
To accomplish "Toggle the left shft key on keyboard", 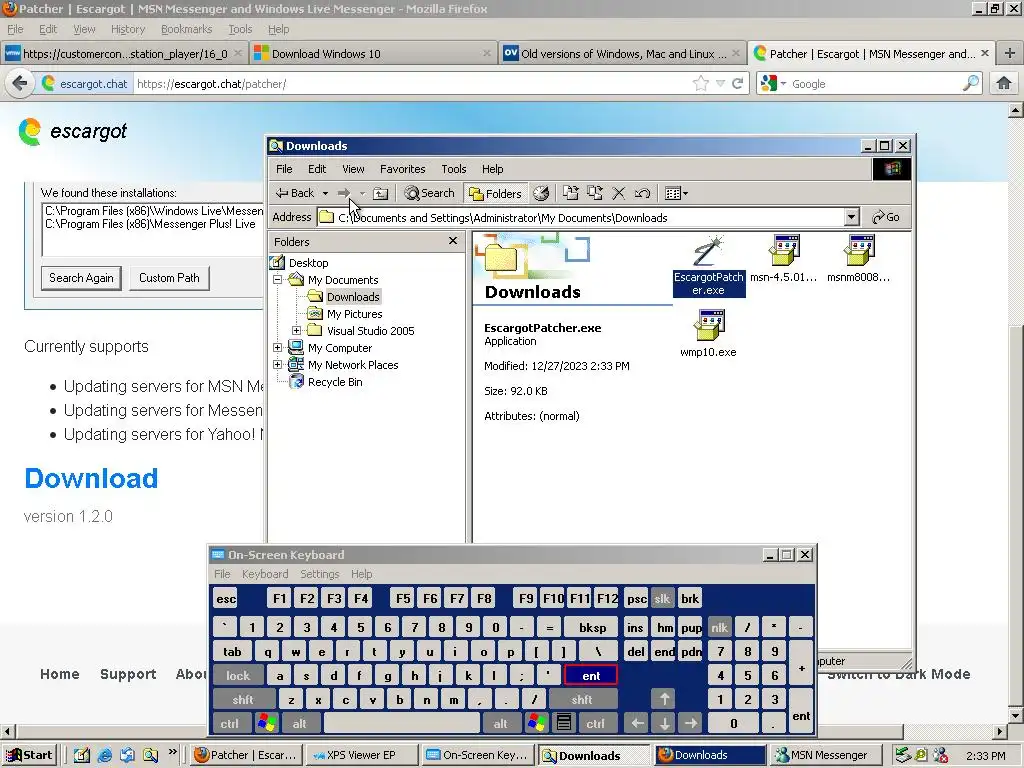I will pos(243,700).
